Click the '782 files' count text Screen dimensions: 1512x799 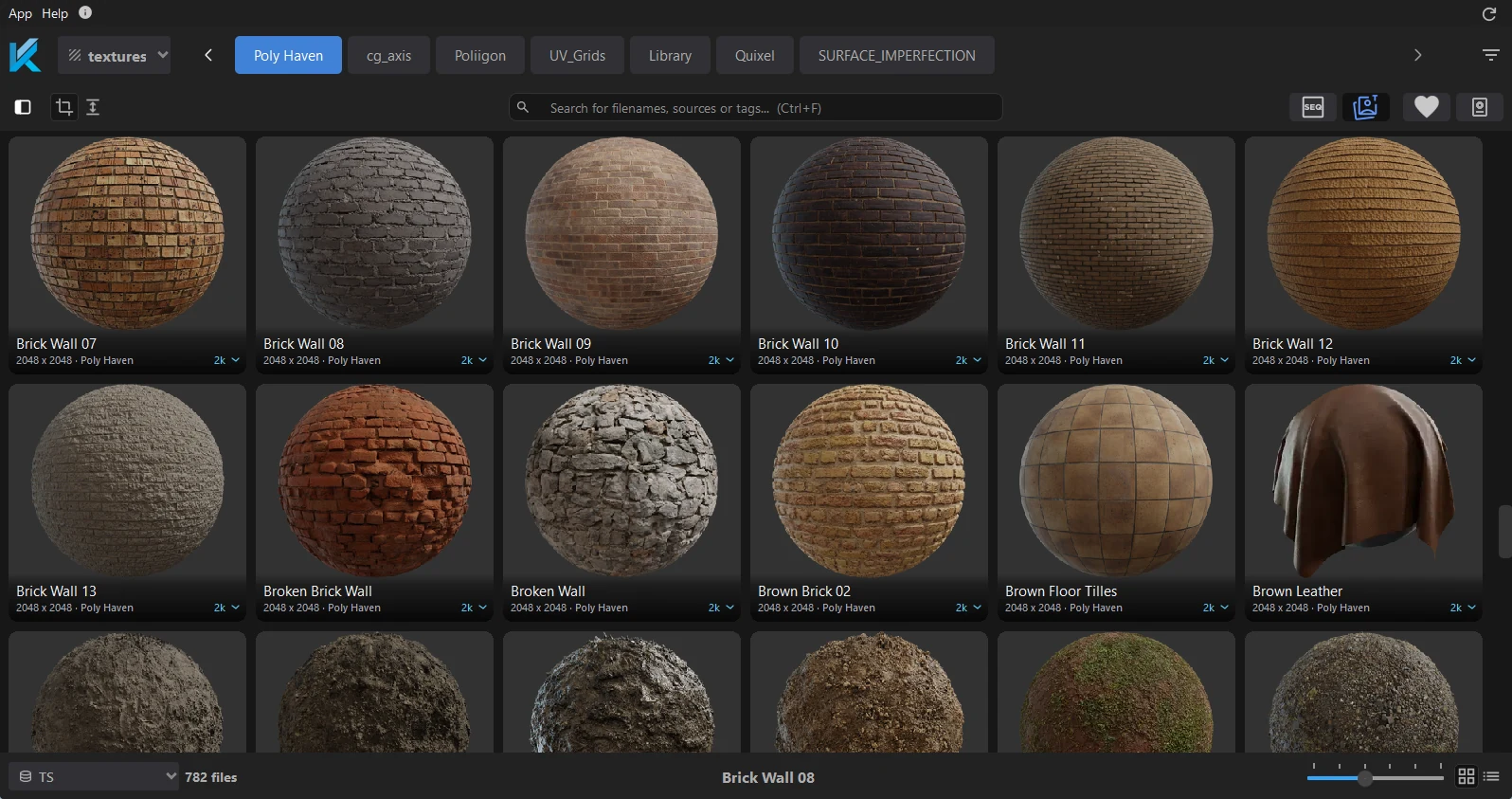tap(211, 777)
